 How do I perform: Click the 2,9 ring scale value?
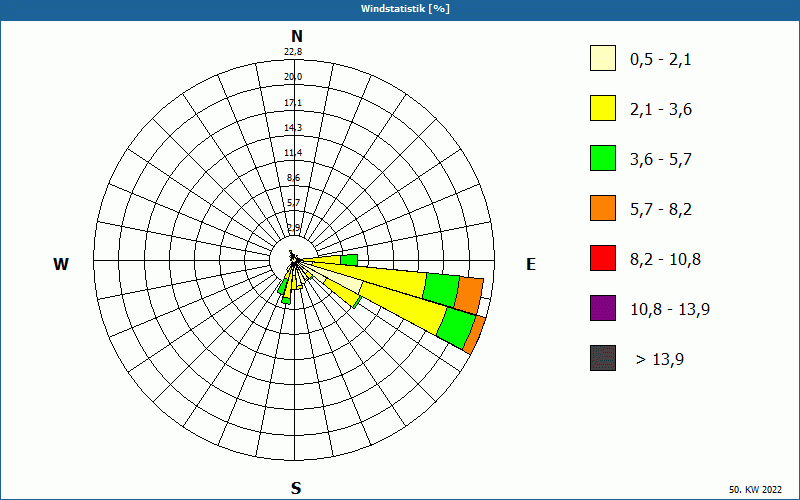point(293,228)
